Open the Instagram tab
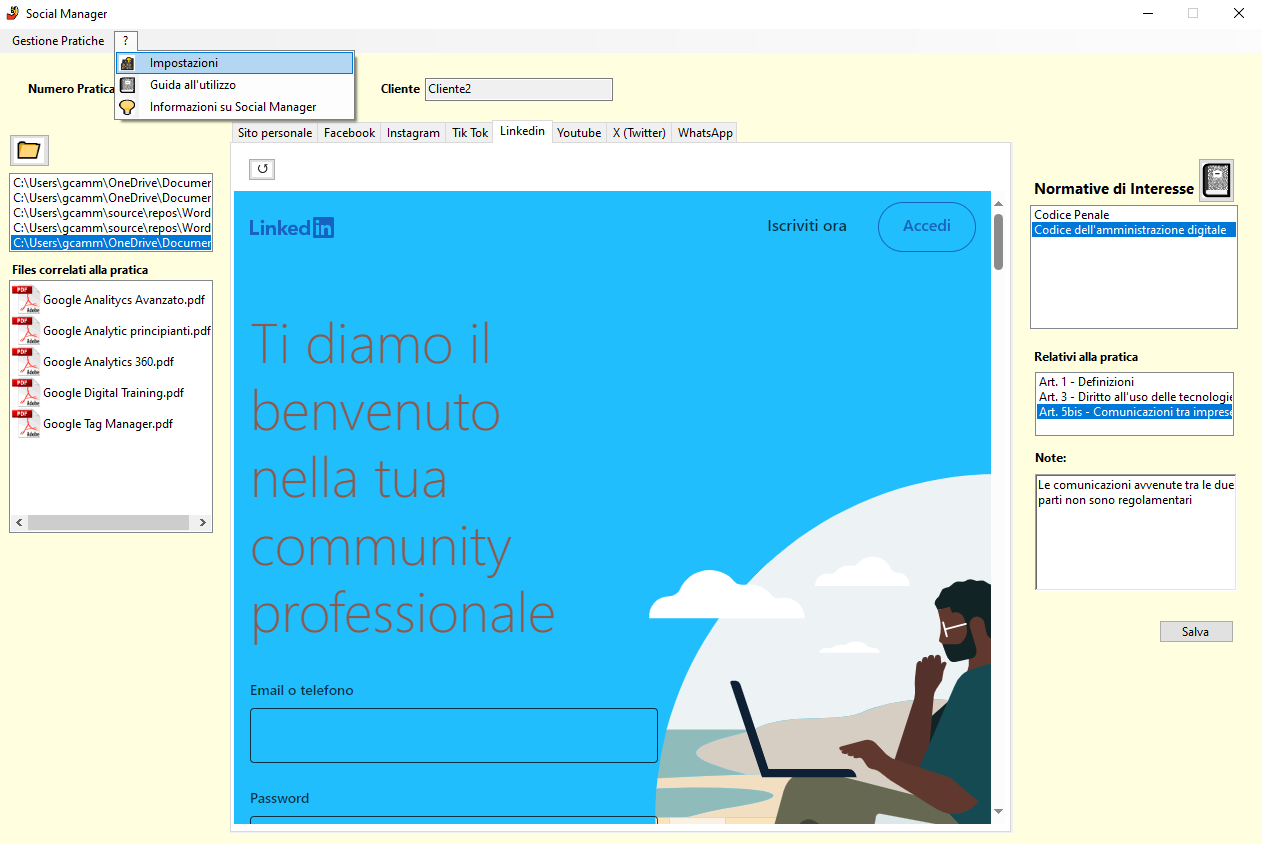The height and width of the screenshot is (844, 1262). (413, 133)
